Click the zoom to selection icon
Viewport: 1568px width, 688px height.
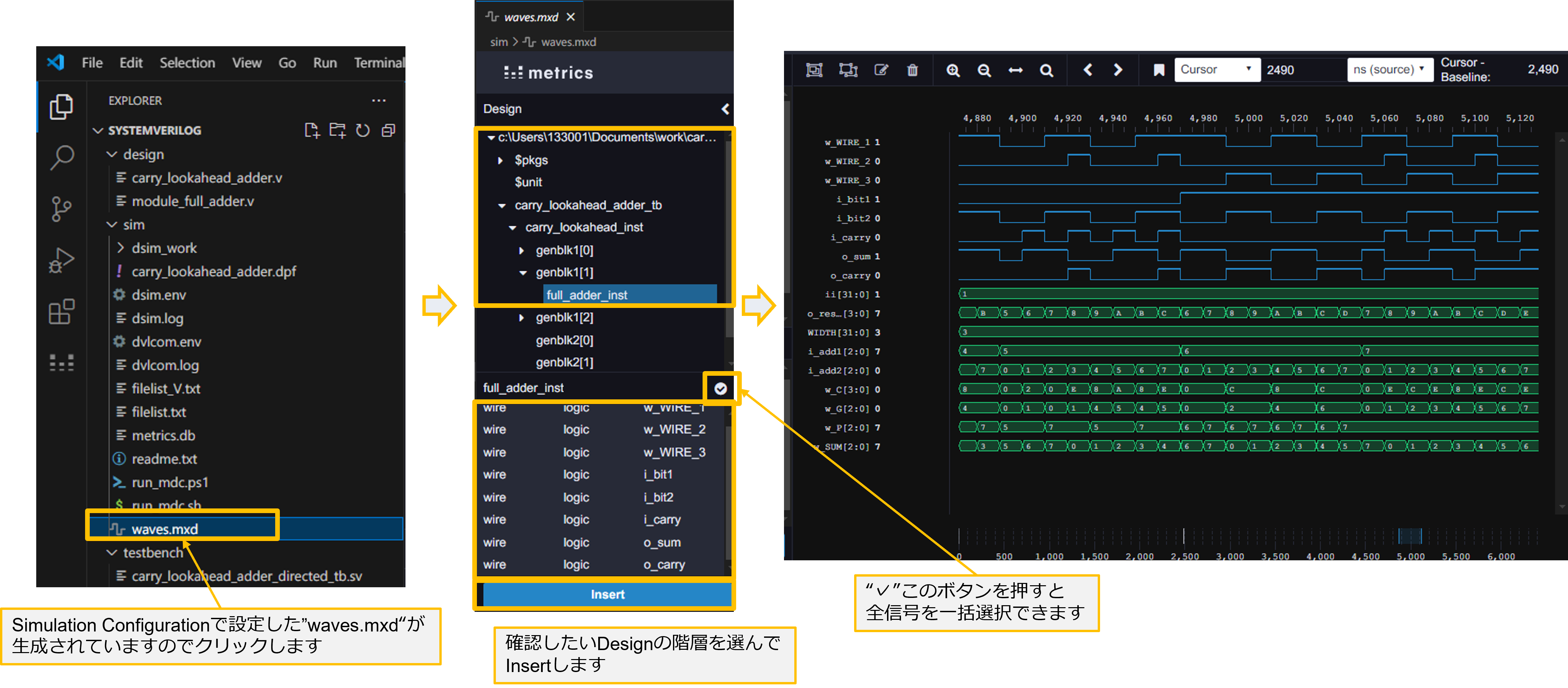[848, 70]
